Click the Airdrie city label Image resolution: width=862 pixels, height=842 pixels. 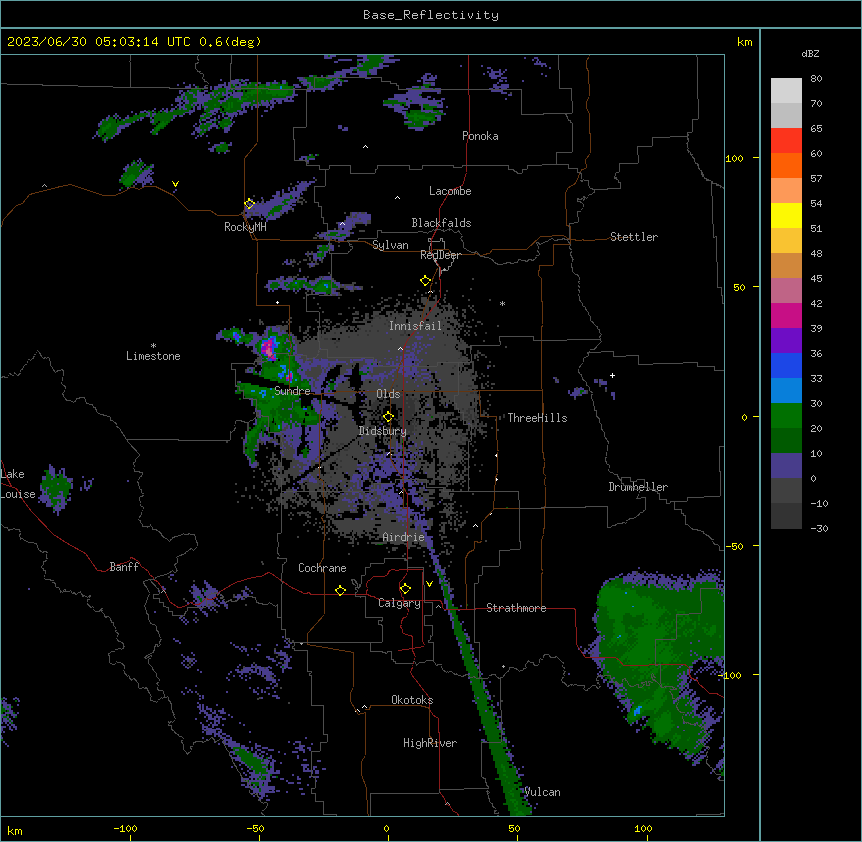click(403, 537)
